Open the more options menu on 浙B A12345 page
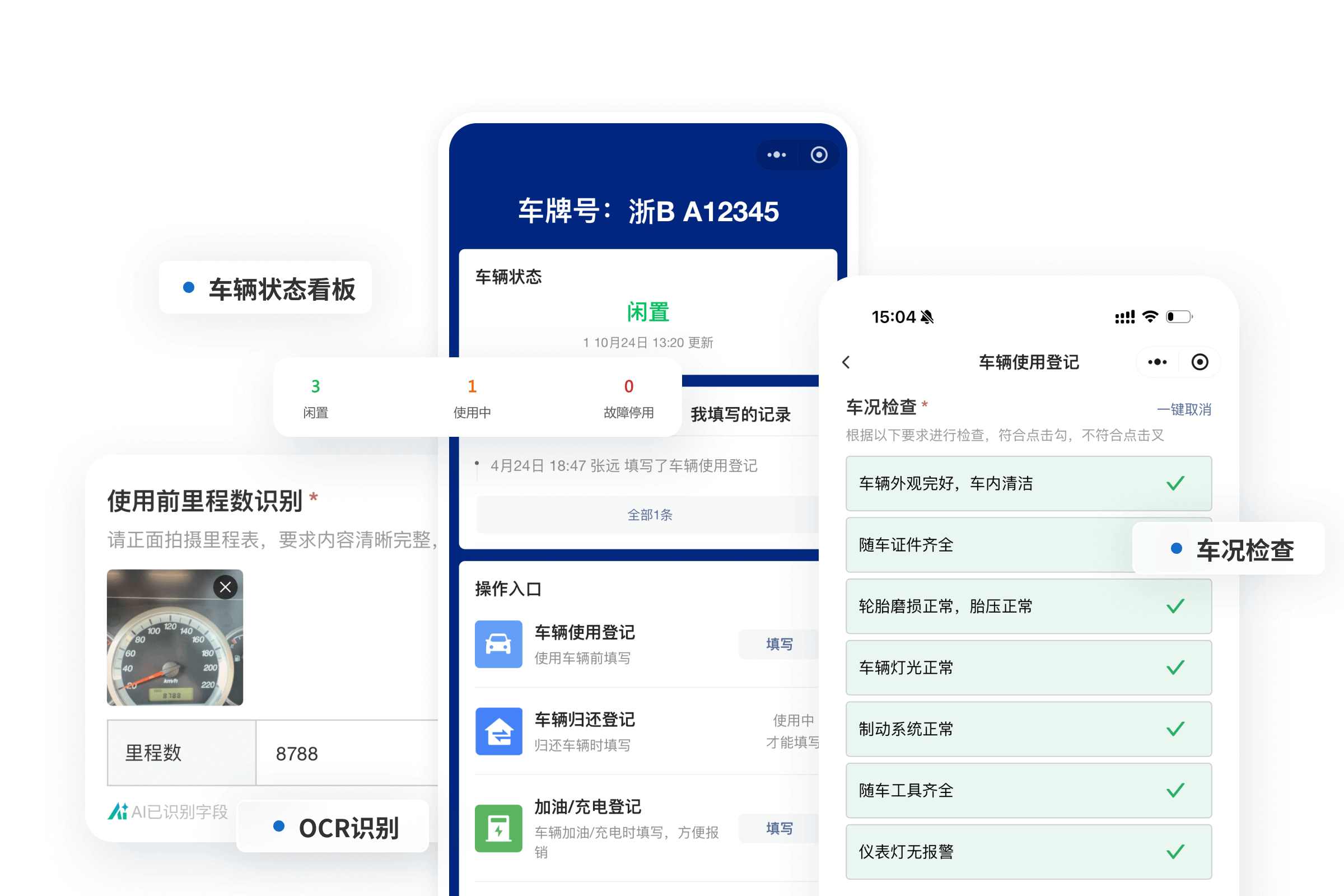Viewport: 1344px width, 896px height. [776, 155]
